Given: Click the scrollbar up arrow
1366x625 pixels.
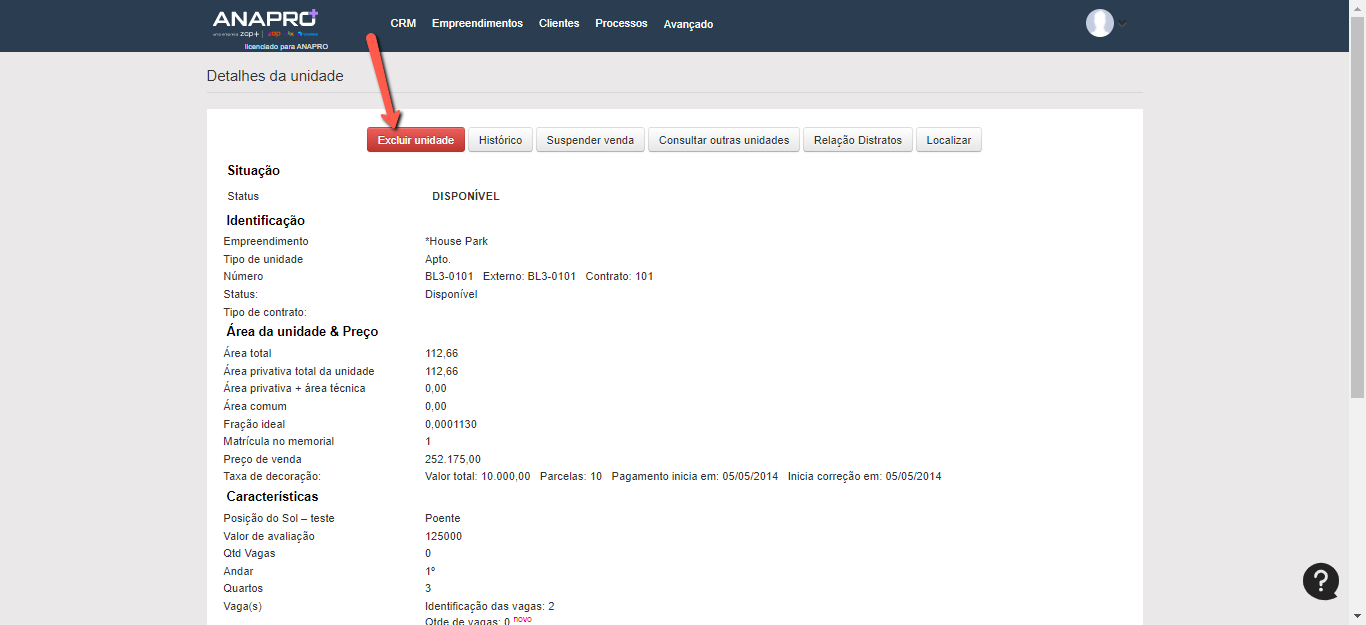Looking at the screenshot, I should (x=1357, y=7).
